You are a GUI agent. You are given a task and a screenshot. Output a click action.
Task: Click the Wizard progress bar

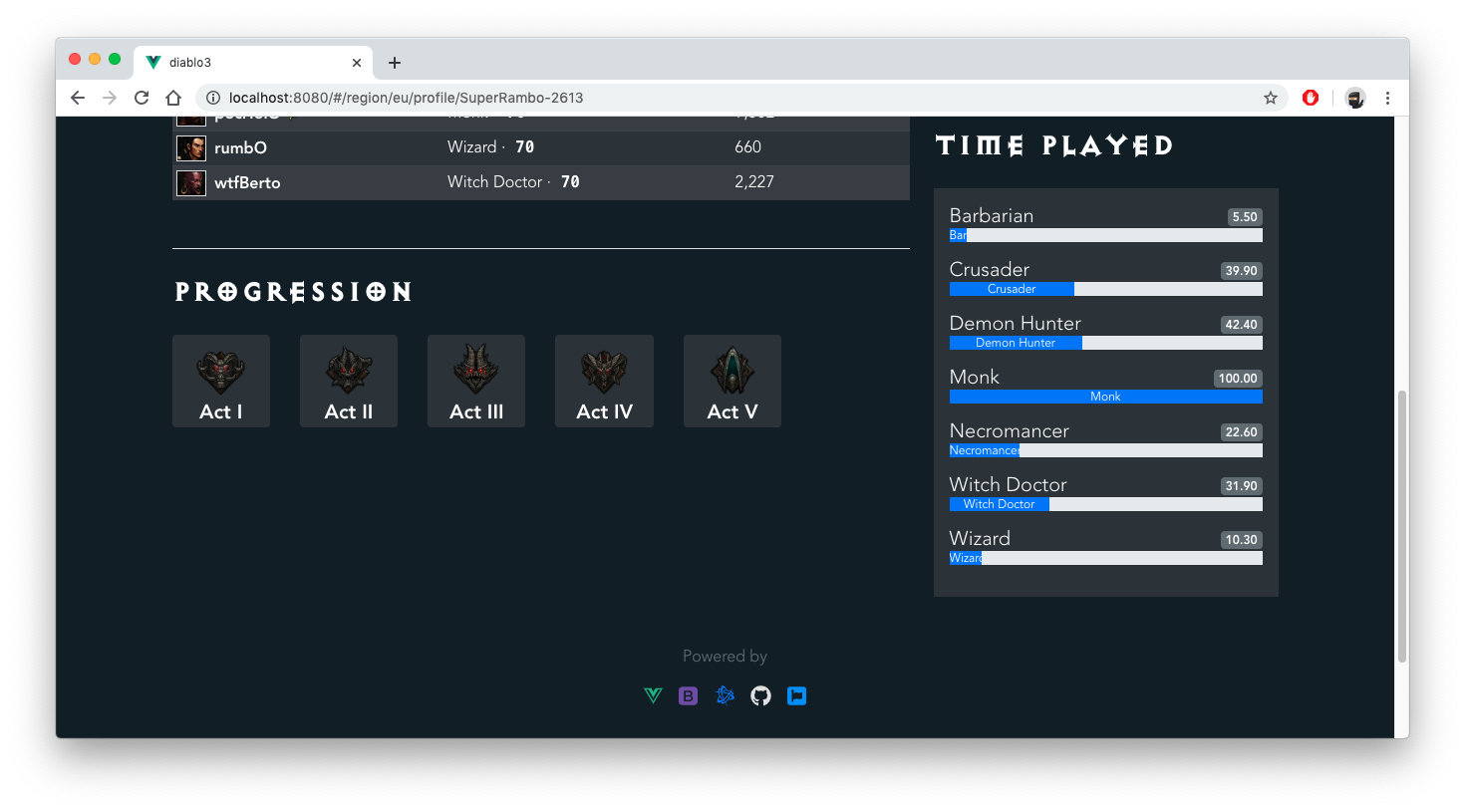coord(1106,558)
